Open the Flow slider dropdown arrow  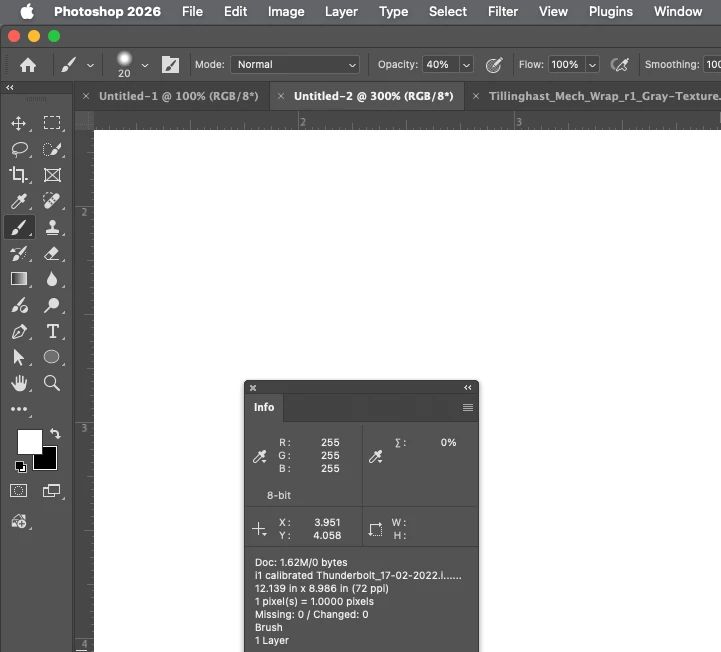[592, 65]
